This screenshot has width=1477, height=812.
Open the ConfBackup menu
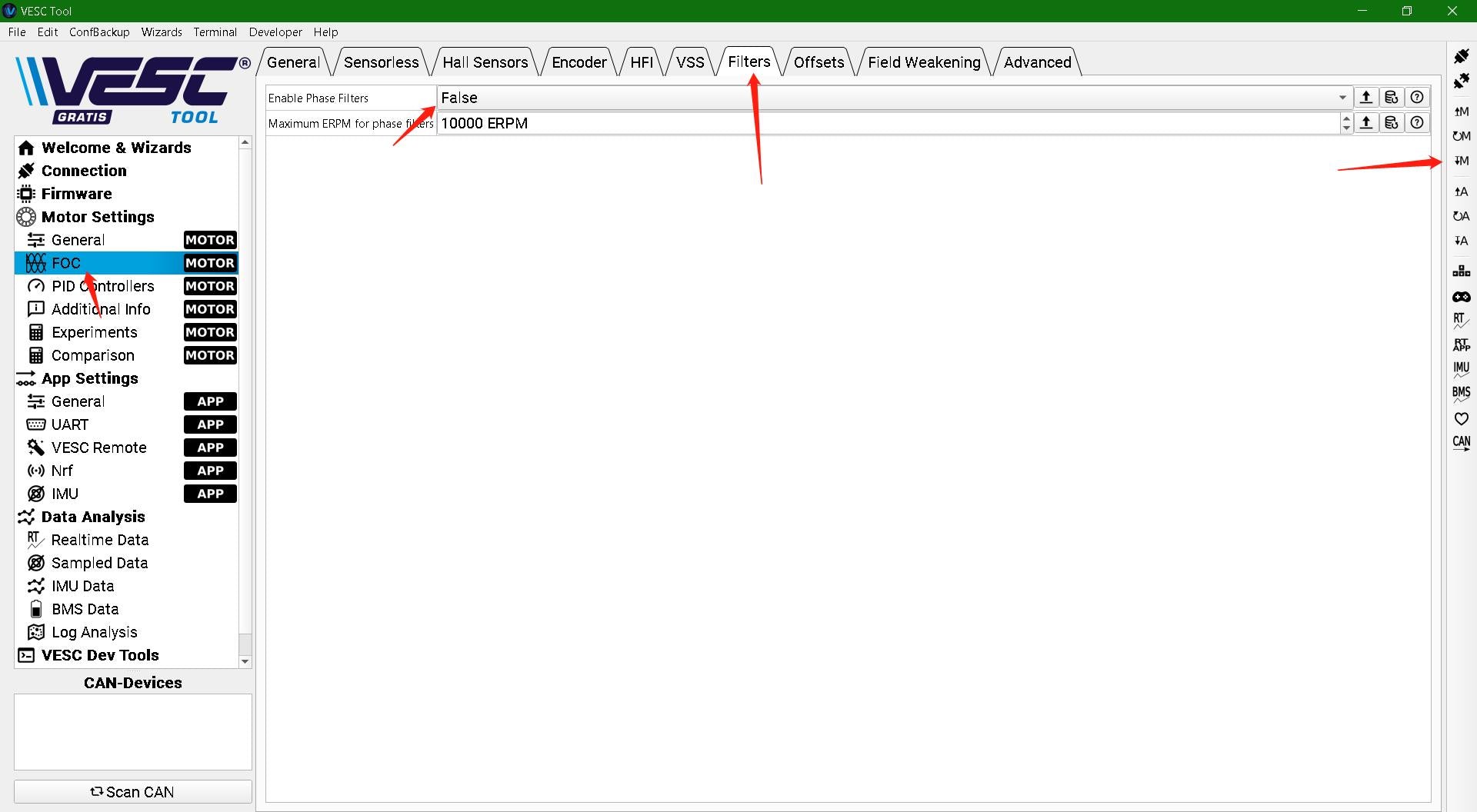(99, 32)
